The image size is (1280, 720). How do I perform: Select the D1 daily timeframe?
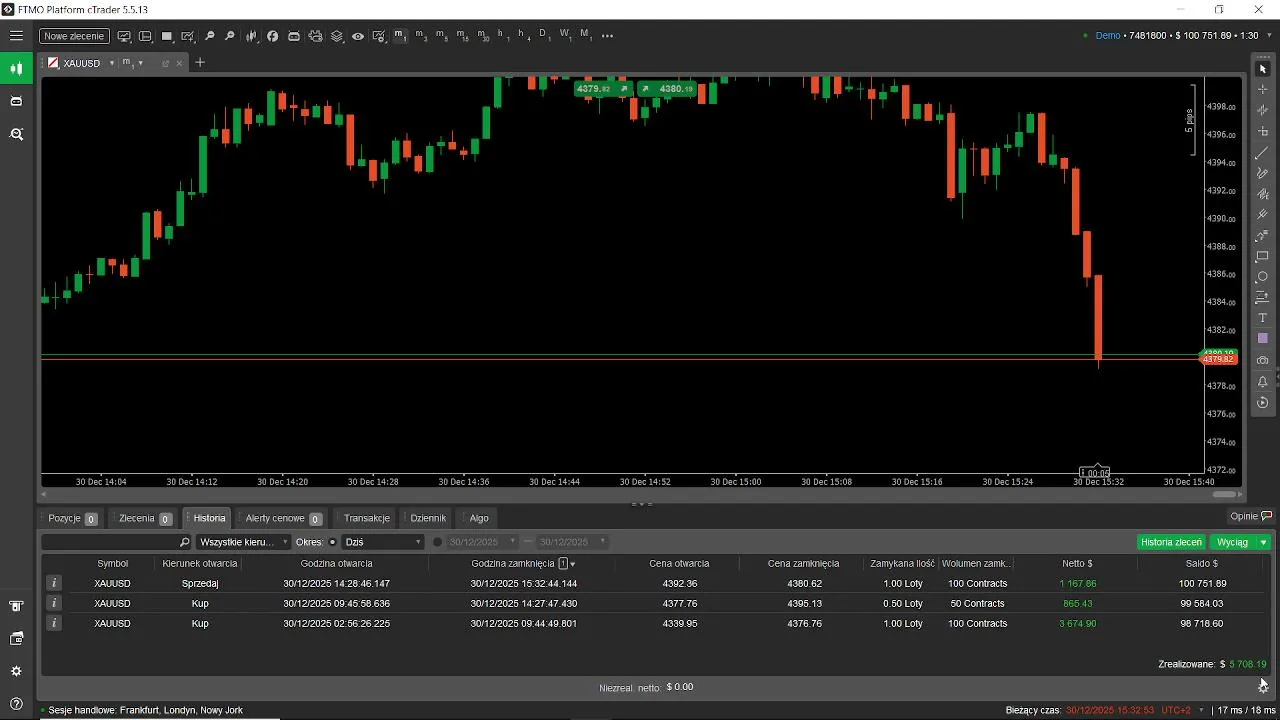[x=544, y=36]
